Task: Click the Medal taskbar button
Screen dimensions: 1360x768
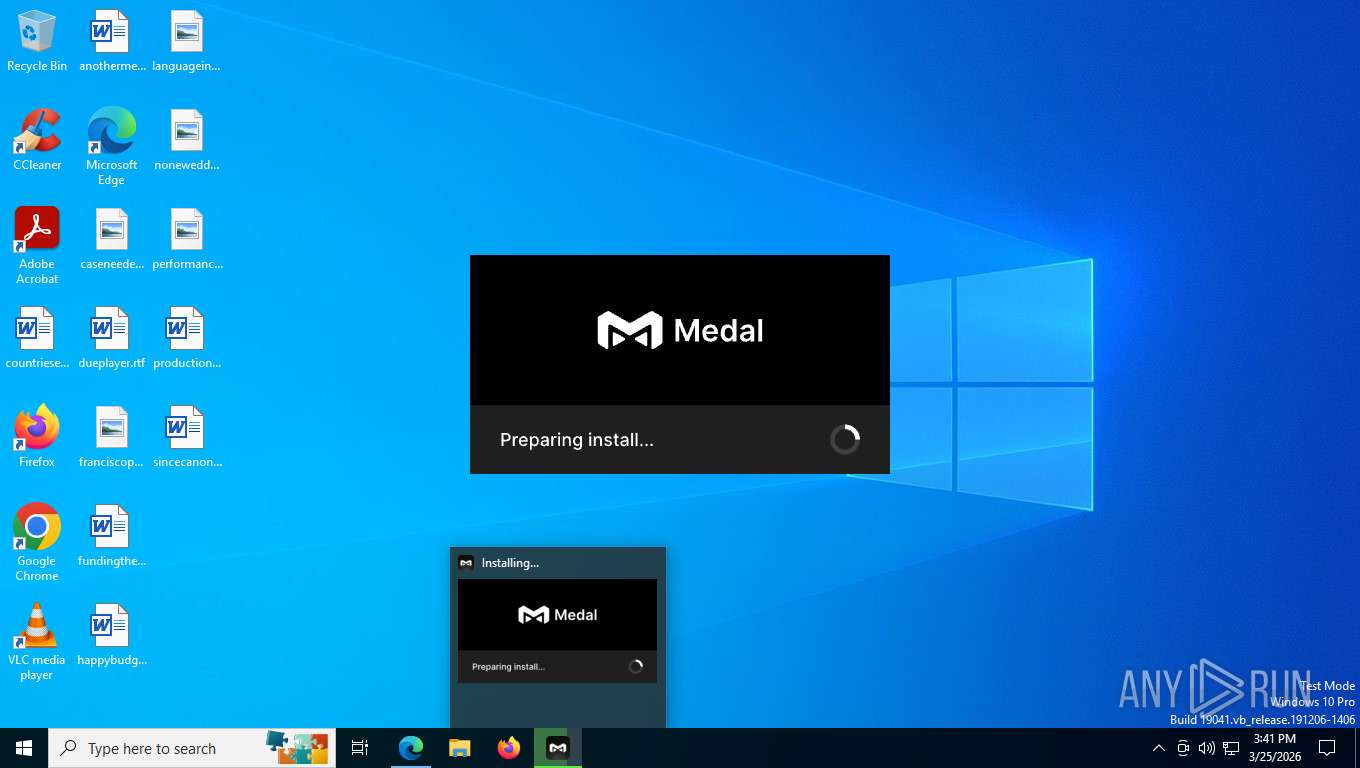Action: [558, 747]
